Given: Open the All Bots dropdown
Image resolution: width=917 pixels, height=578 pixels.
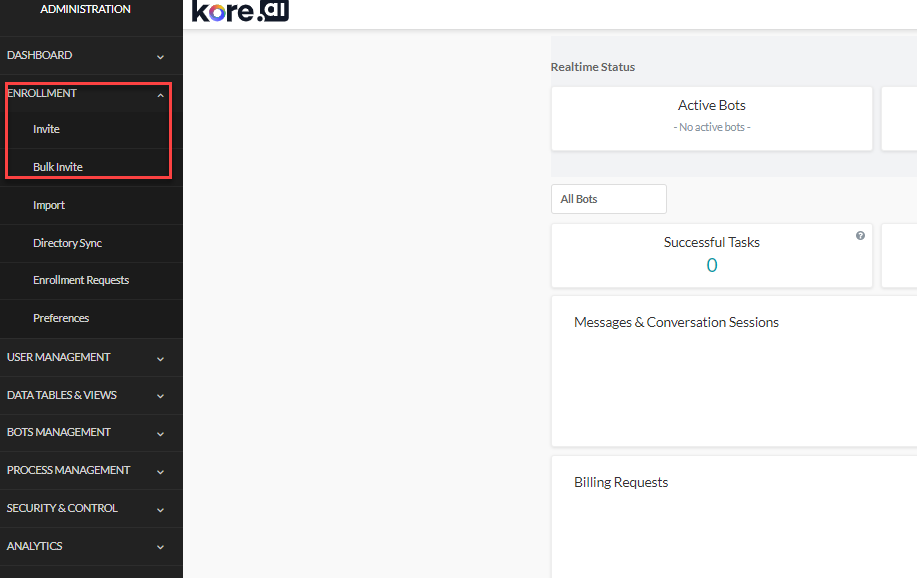Looking at the screenshot, I should point(608,199).
